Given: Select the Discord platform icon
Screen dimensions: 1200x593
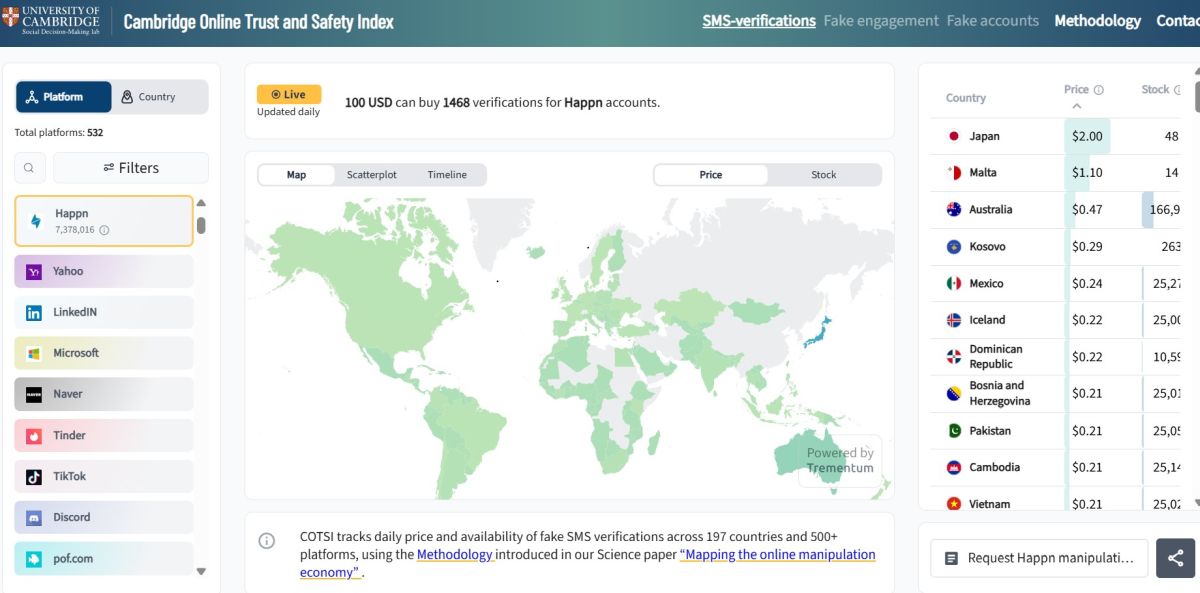Looking at the screenshot, I should 34,517.
